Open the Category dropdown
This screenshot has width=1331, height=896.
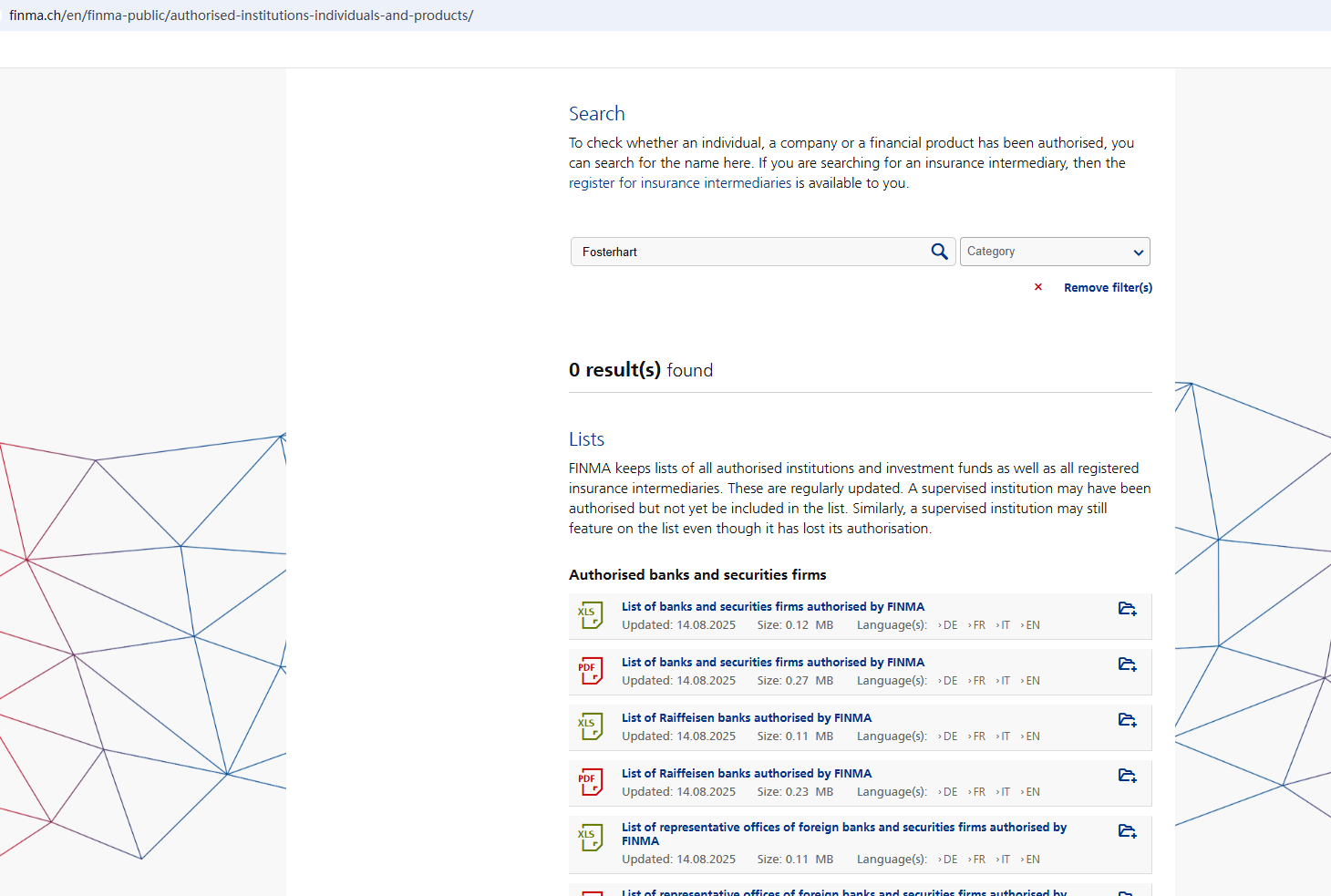pos(1055,252)
